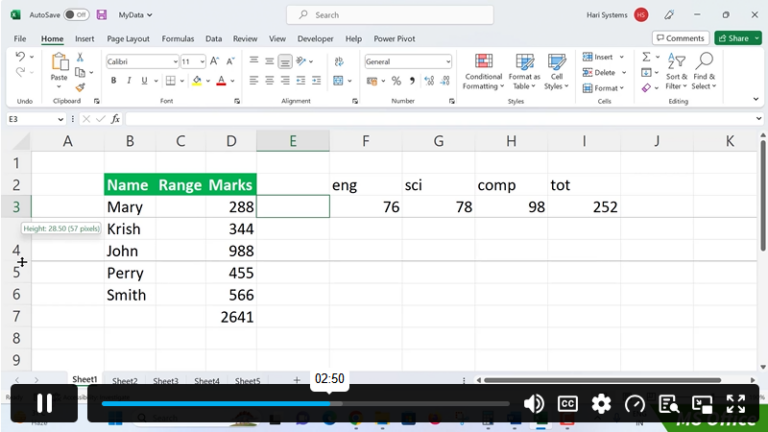
Task: Click the video volume speaker icon
Action: 533,404
